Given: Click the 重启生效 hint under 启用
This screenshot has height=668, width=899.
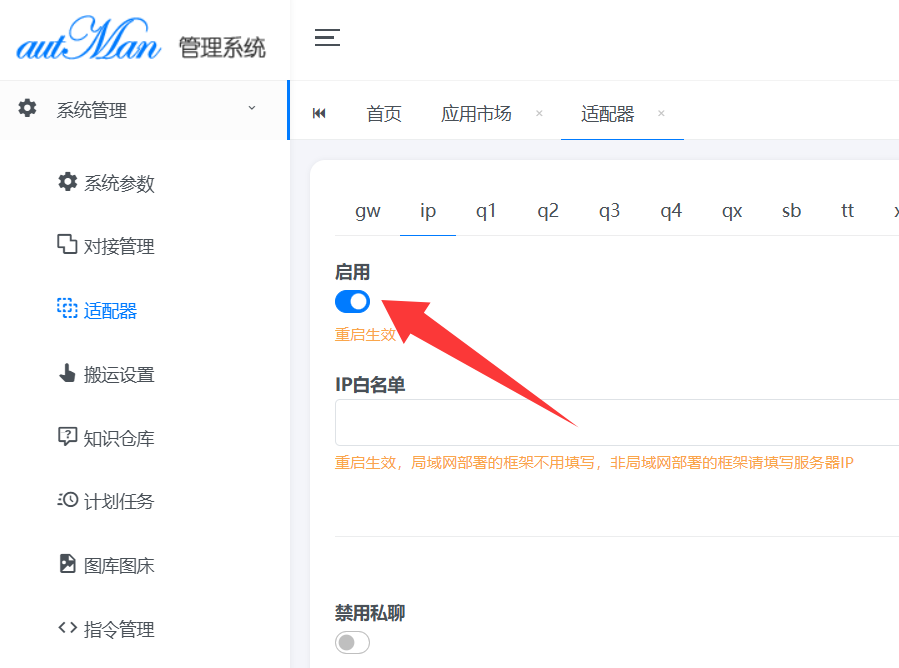Looking at the screenshot, I should click(x=365, y=334).
